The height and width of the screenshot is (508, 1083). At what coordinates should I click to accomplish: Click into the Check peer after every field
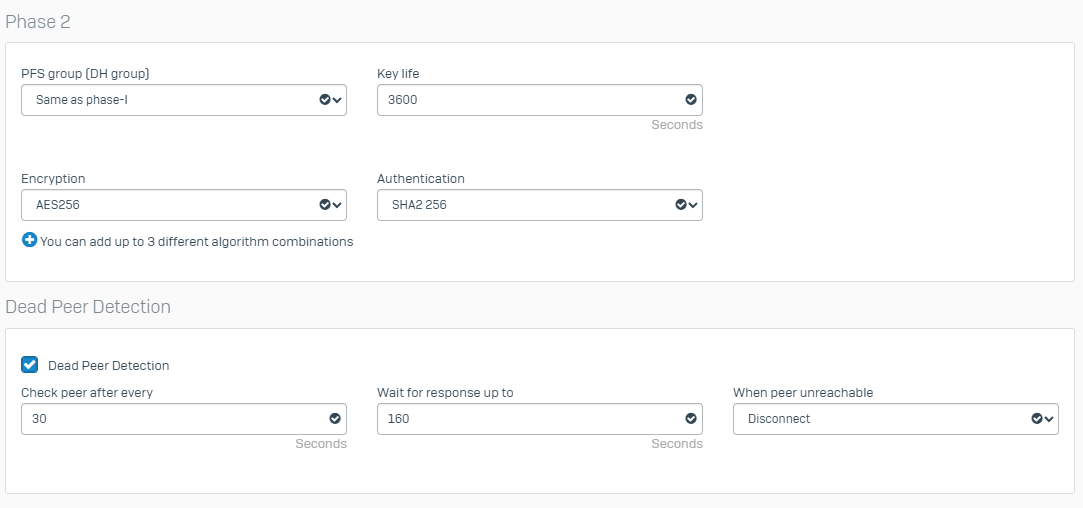tap(170, 419)
